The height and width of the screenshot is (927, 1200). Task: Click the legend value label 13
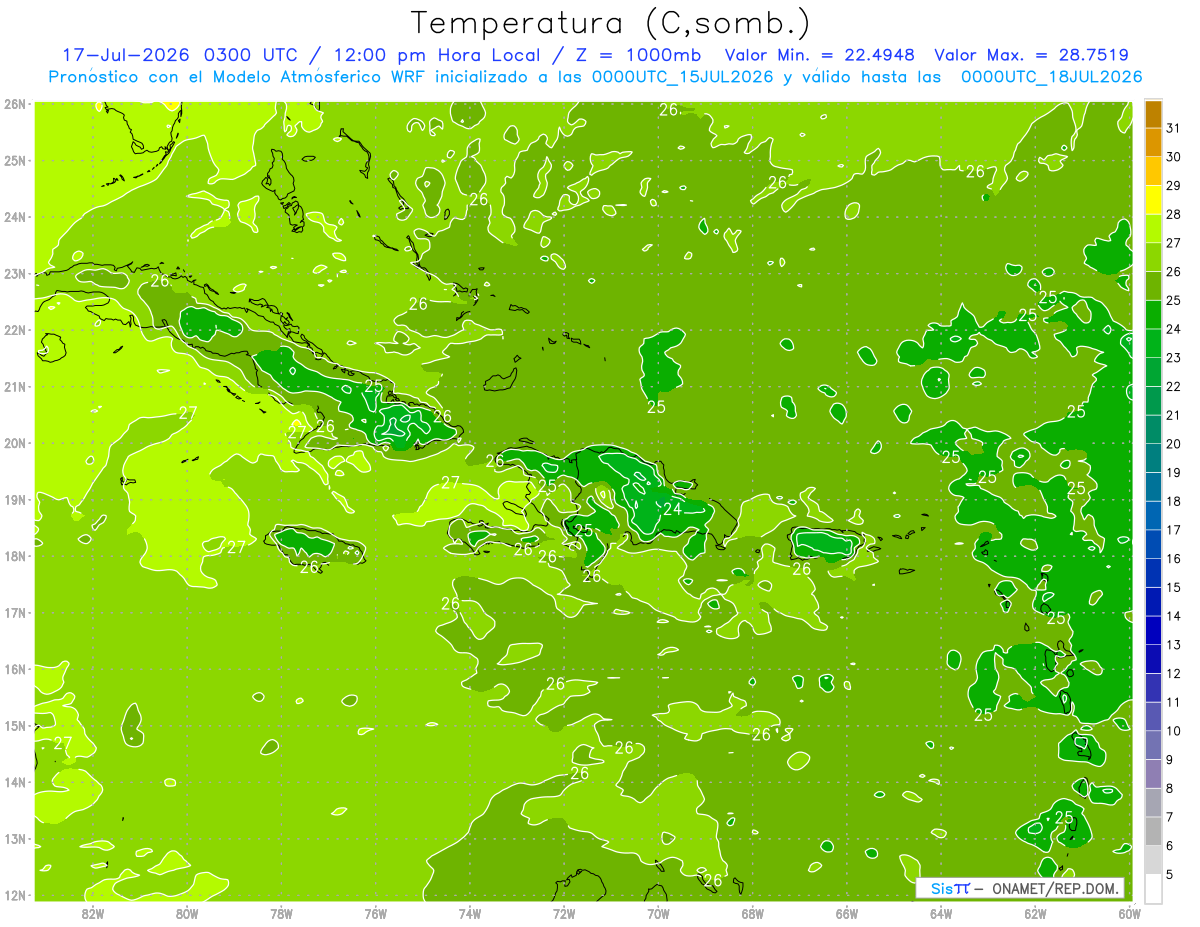coord(1174,645)
